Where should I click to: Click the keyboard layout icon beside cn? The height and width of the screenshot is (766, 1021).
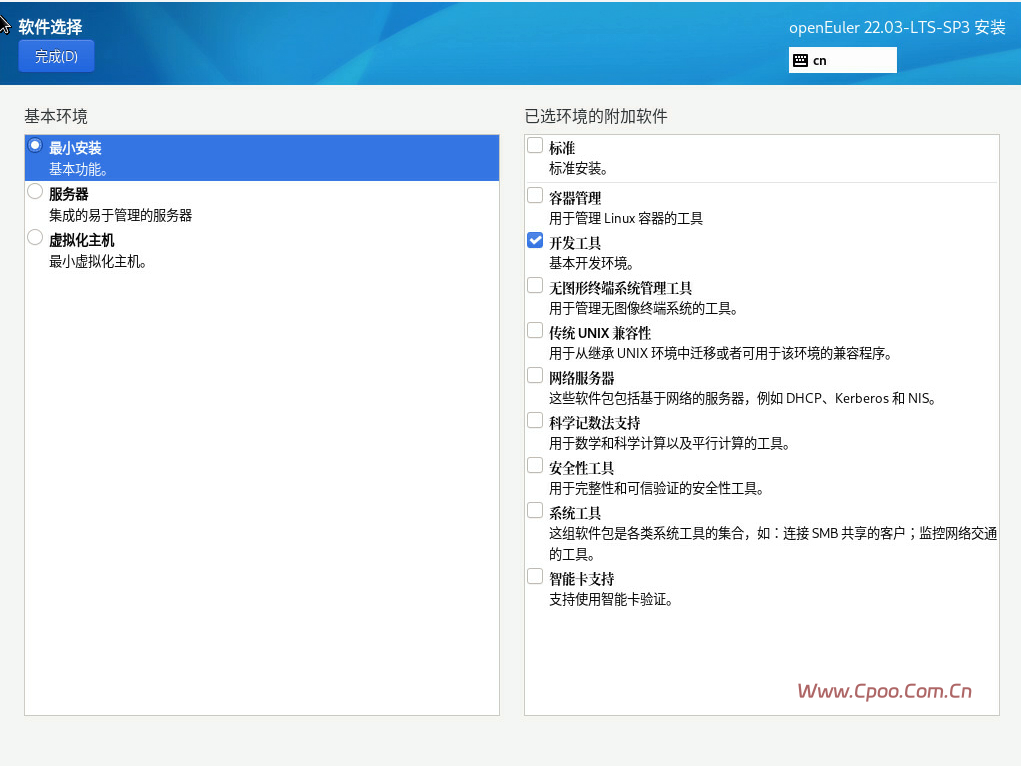coord(800,61)
